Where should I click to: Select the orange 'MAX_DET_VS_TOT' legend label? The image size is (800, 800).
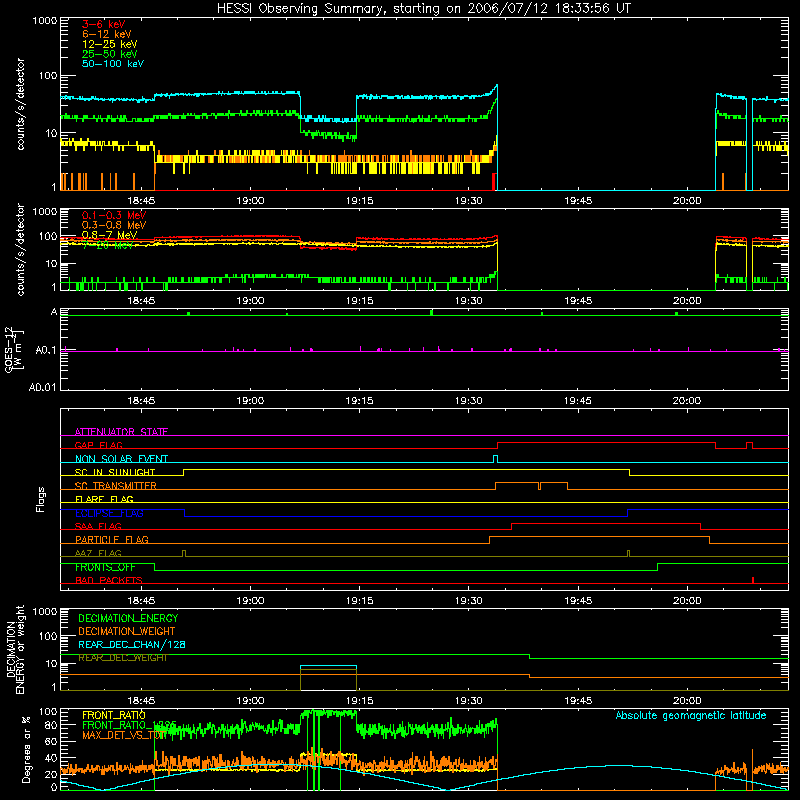[x=124, y=735]
